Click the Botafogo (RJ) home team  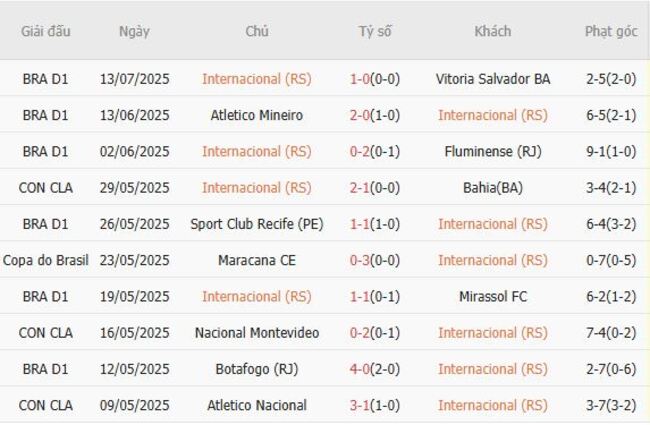click(x=257, y=369)
